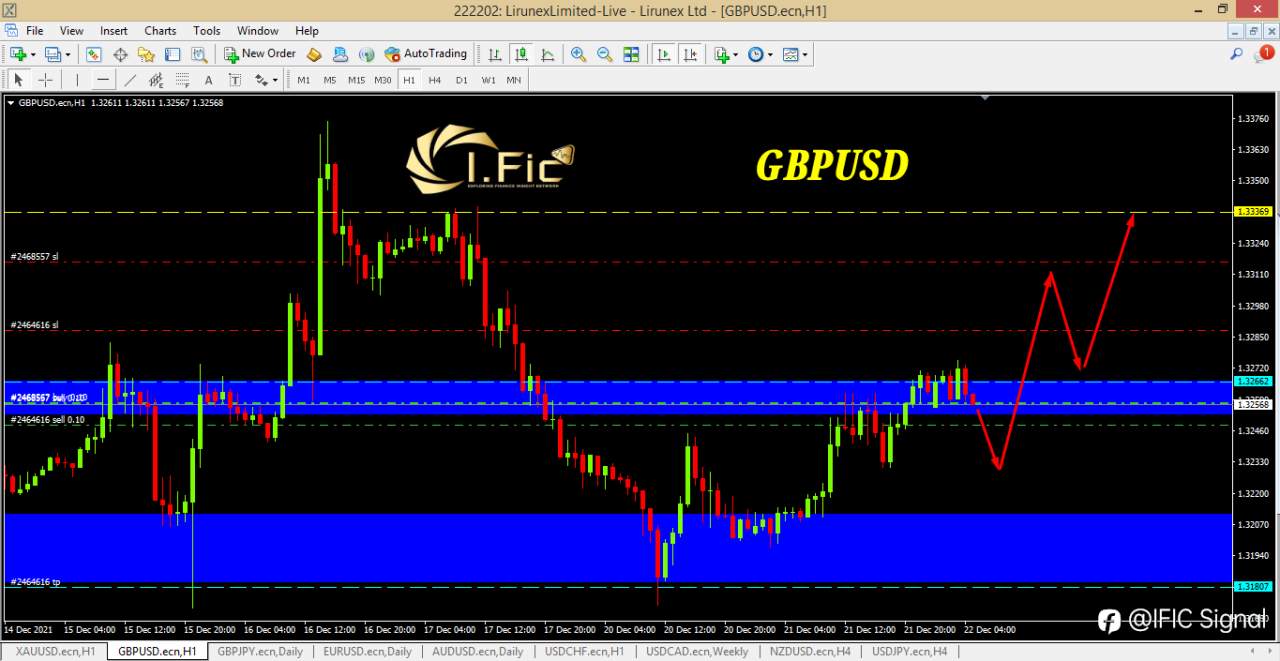Screen dimensions: 1280x661
Task: Open the Tools menu
Action: tap(207, 31)
